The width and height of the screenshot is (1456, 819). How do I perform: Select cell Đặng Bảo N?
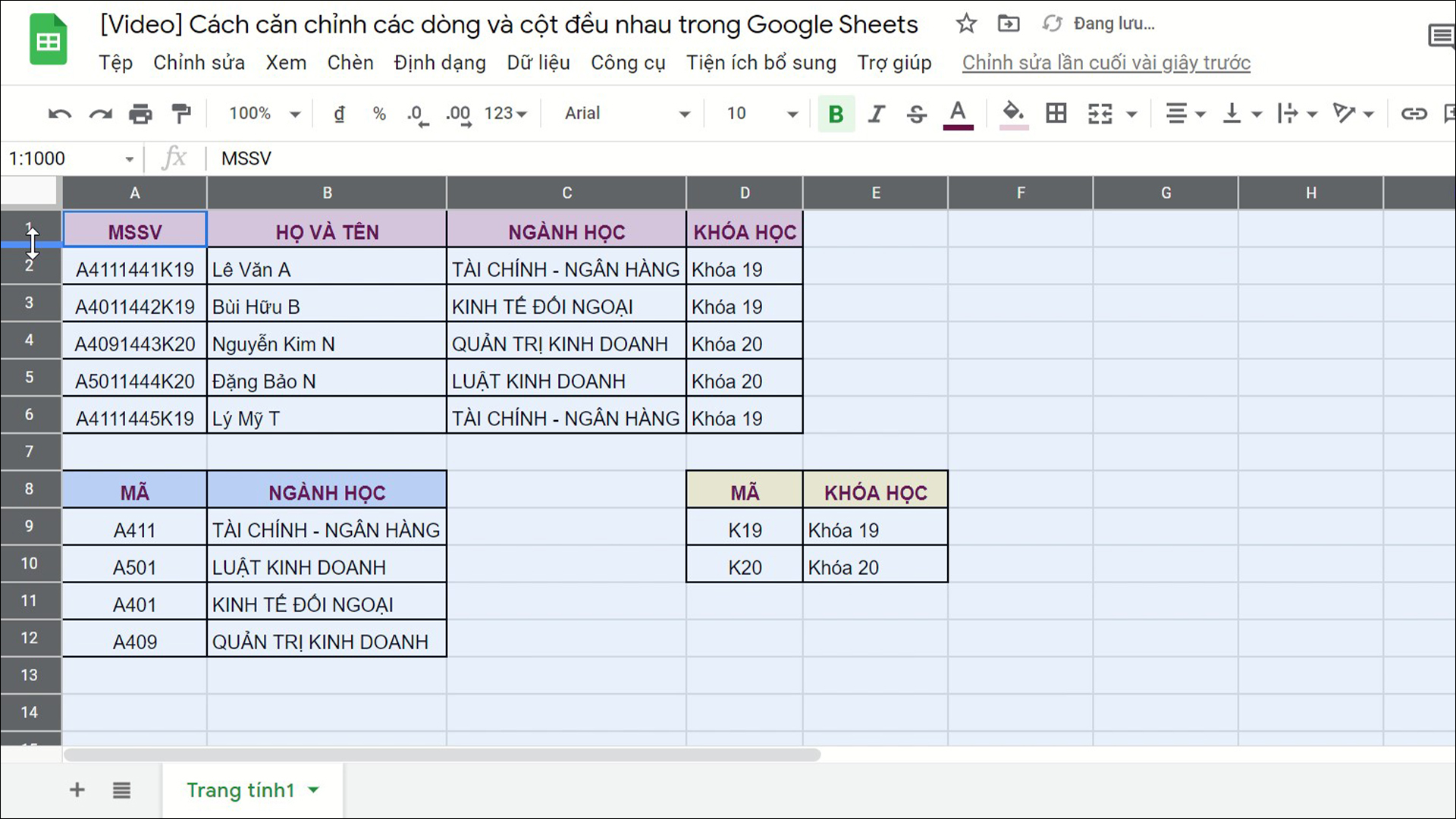pos(327,378)
